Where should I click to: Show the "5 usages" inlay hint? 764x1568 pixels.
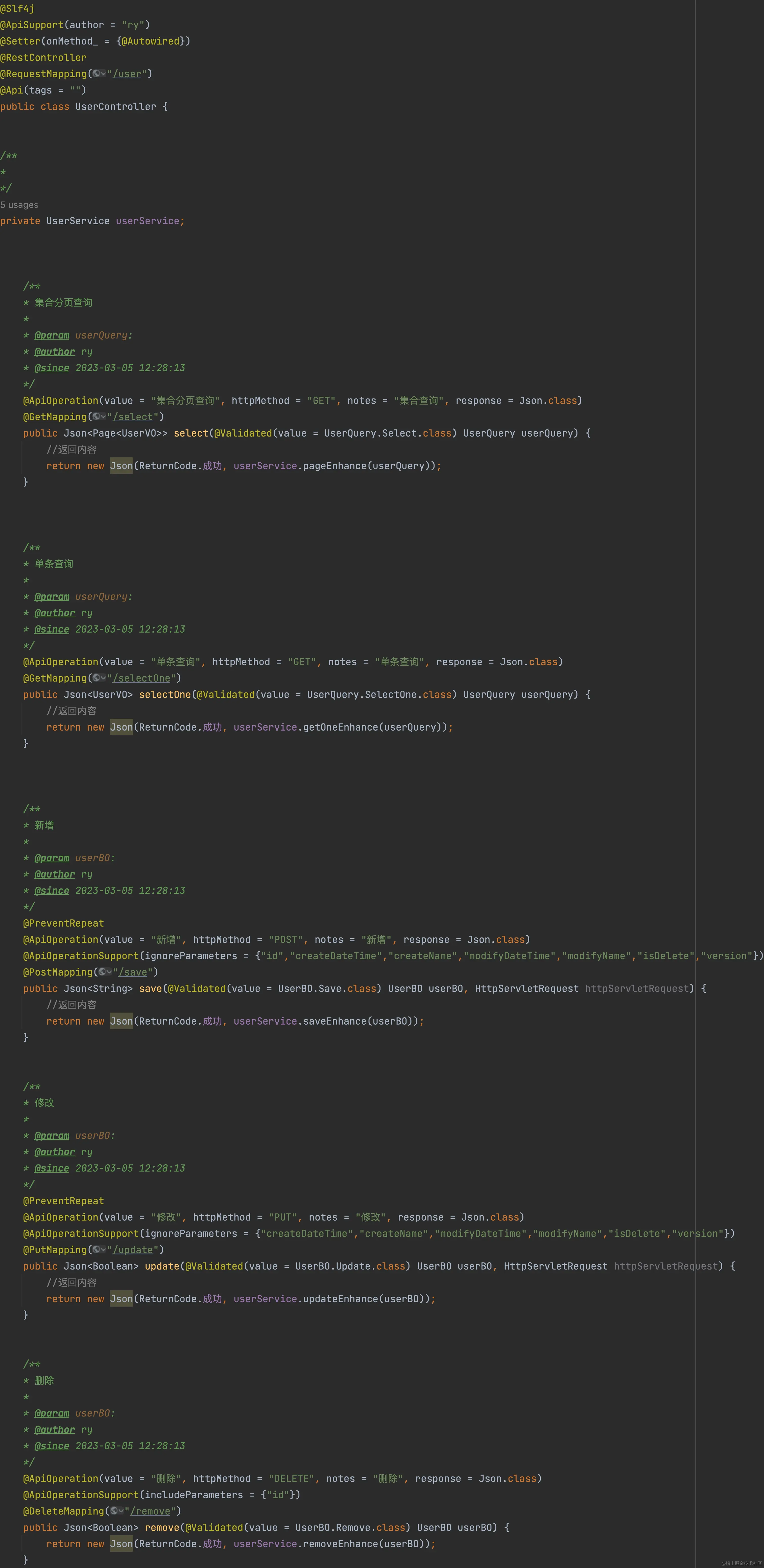coord(19,205)
